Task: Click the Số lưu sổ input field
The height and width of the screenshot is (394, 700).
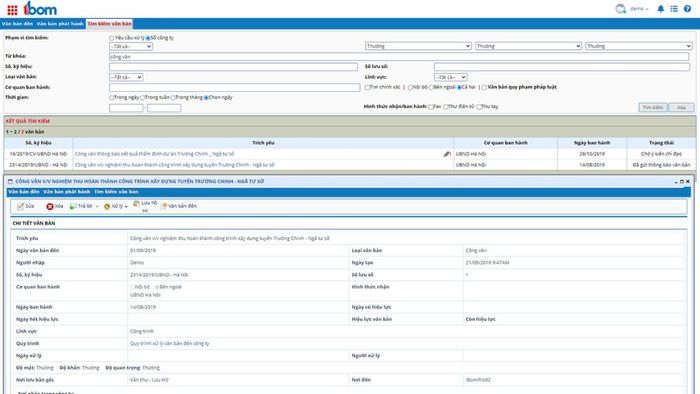Action: [x=562, y=67]
